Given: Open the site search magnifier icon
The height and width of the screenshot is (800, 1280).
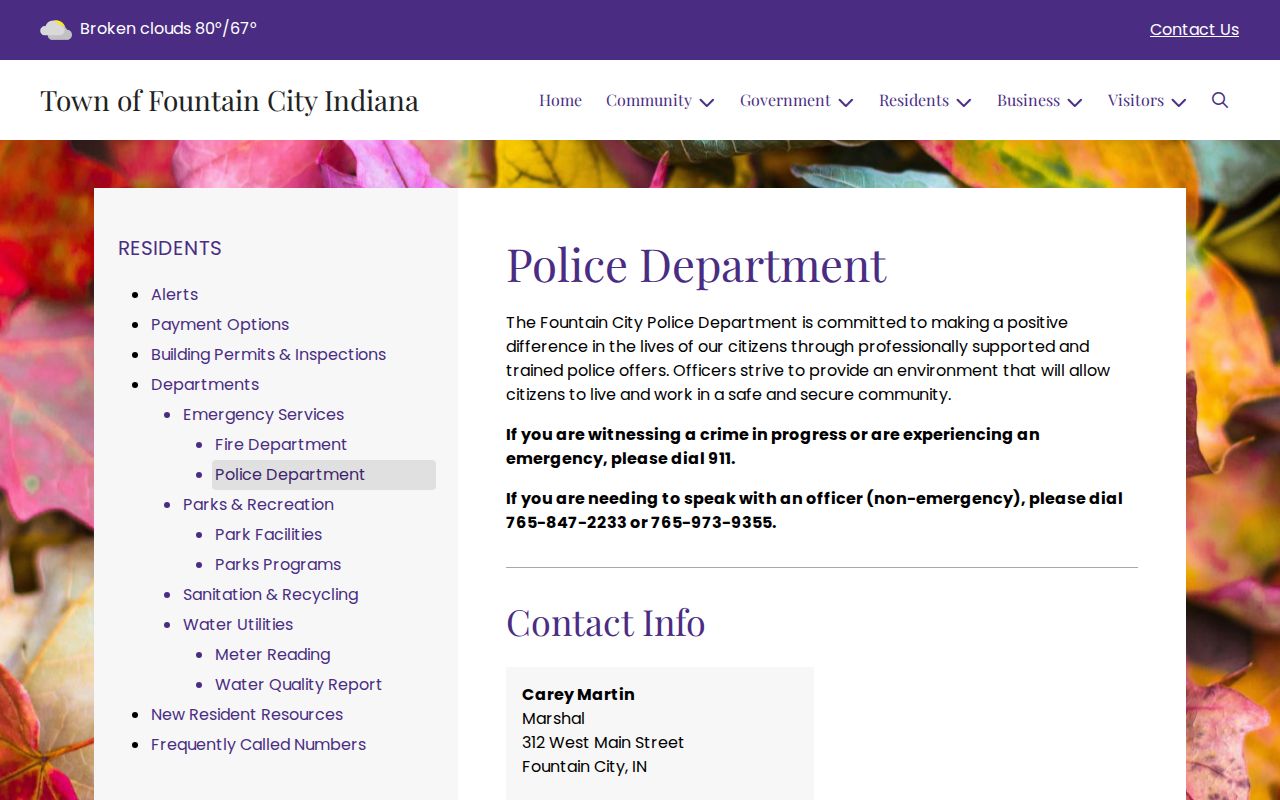Looking at the screenshot, I should coord(1220,100).
